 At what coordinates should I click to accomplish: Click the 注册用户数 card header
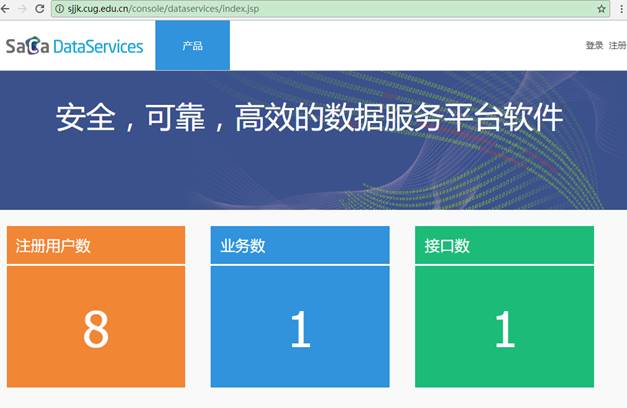click(x=96, y=245)
